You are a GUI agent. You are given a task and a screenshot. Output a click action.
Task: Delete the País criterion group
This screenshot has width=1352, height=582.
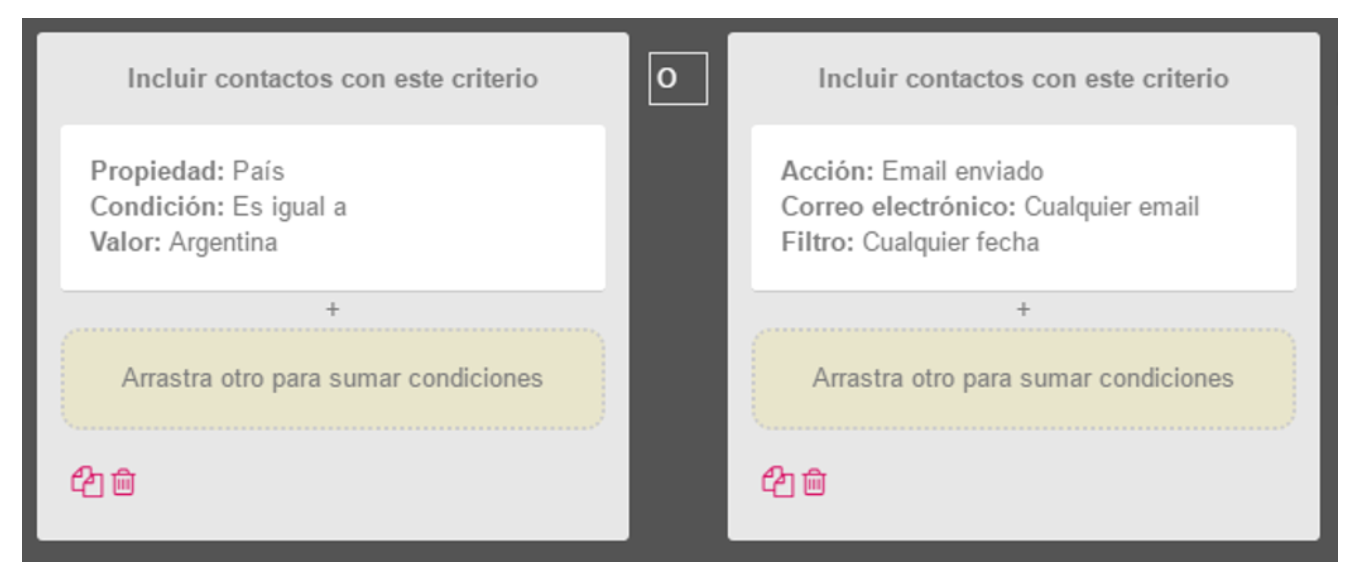coord(123,483)
